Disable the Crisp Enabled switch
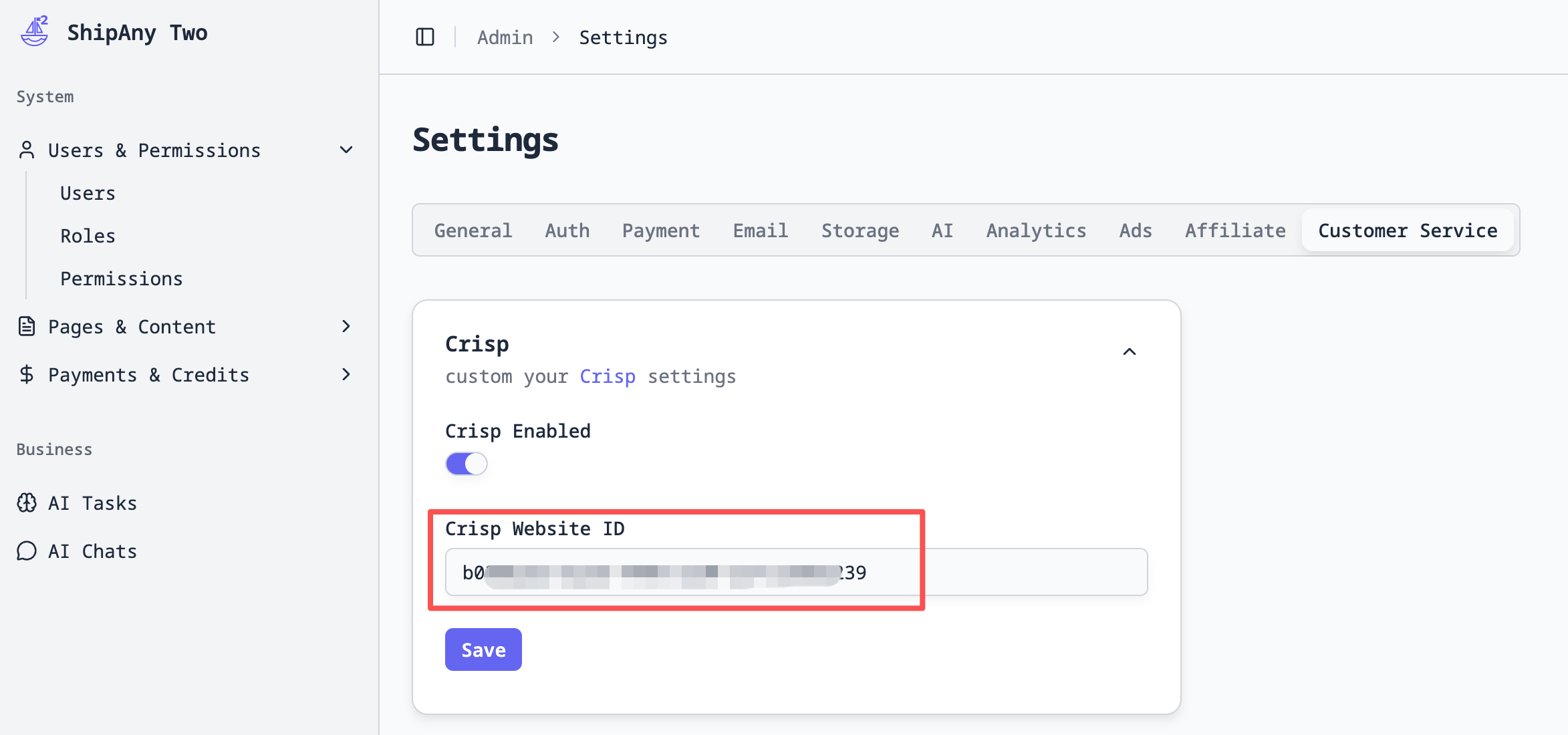1568x735 pixels. click(467, 464)
